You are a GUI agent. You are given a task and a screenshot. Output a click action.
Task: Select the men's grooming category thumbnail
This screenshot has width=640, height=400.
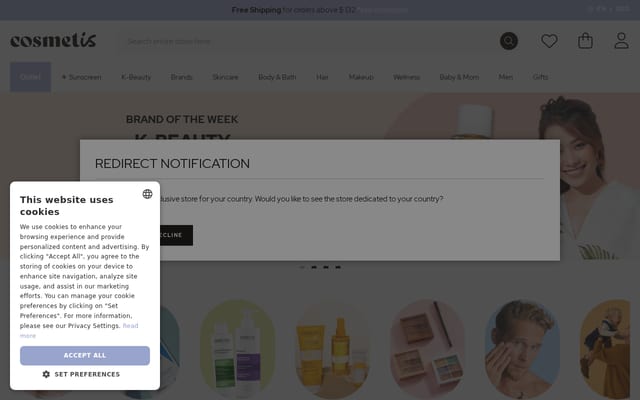[522, 349]
